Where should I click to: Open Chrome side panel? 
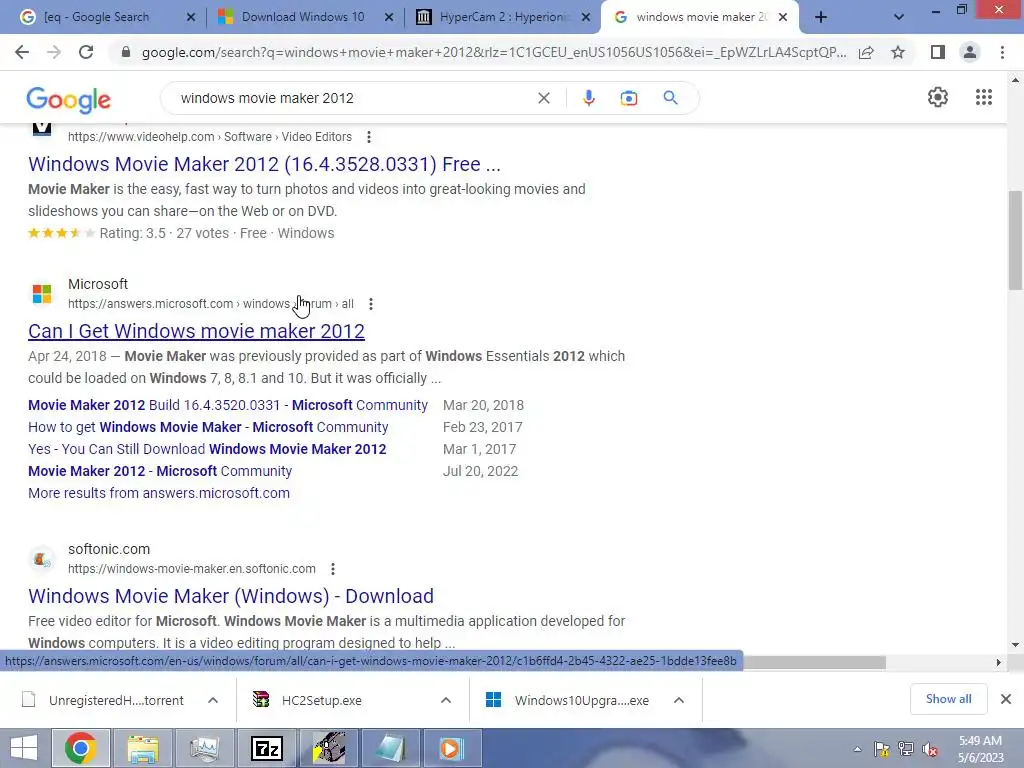pyautogui.click(x=938, y=52)
